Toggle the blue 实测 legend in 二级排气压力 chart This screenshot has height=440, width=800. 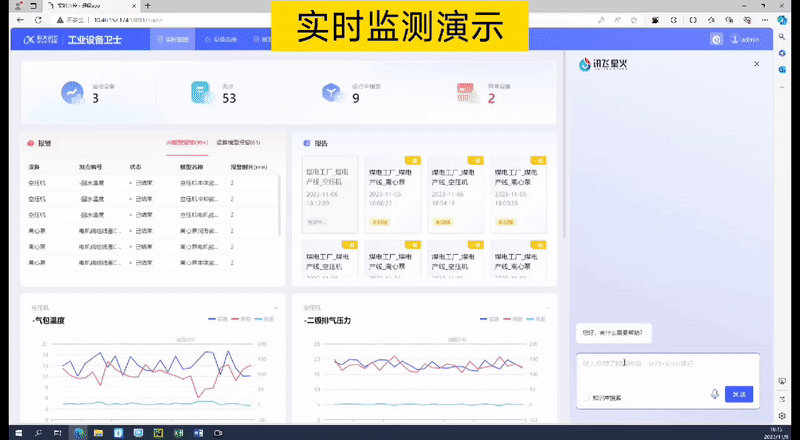[x=489, y=319]
